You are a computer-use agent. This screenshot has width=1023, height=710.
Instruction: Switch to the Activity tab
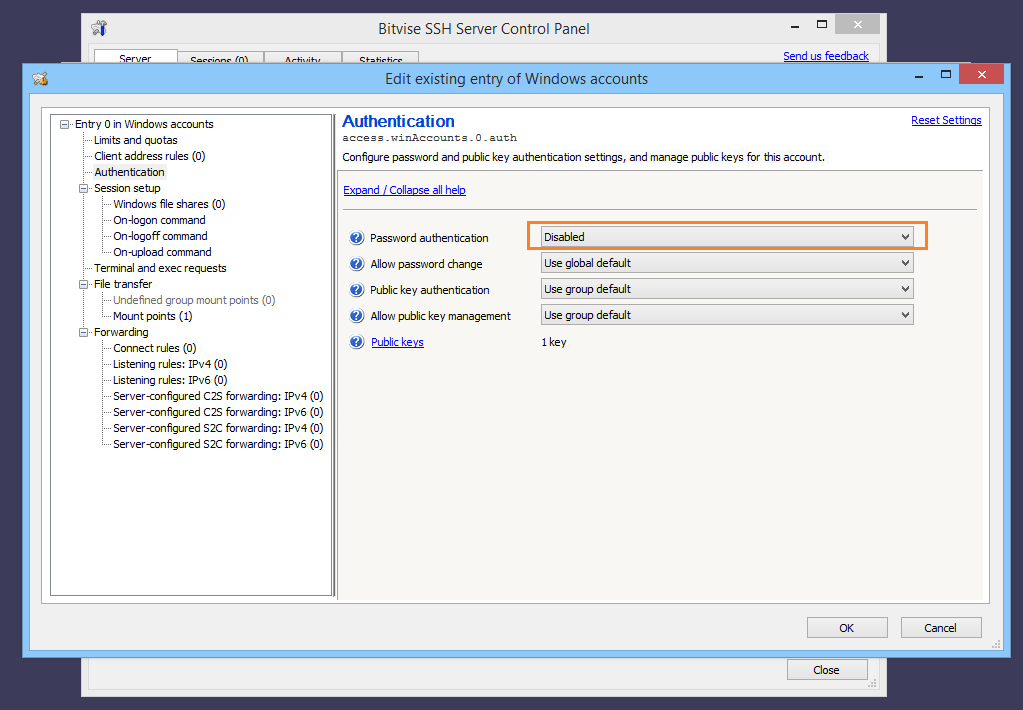pos(302,59)
